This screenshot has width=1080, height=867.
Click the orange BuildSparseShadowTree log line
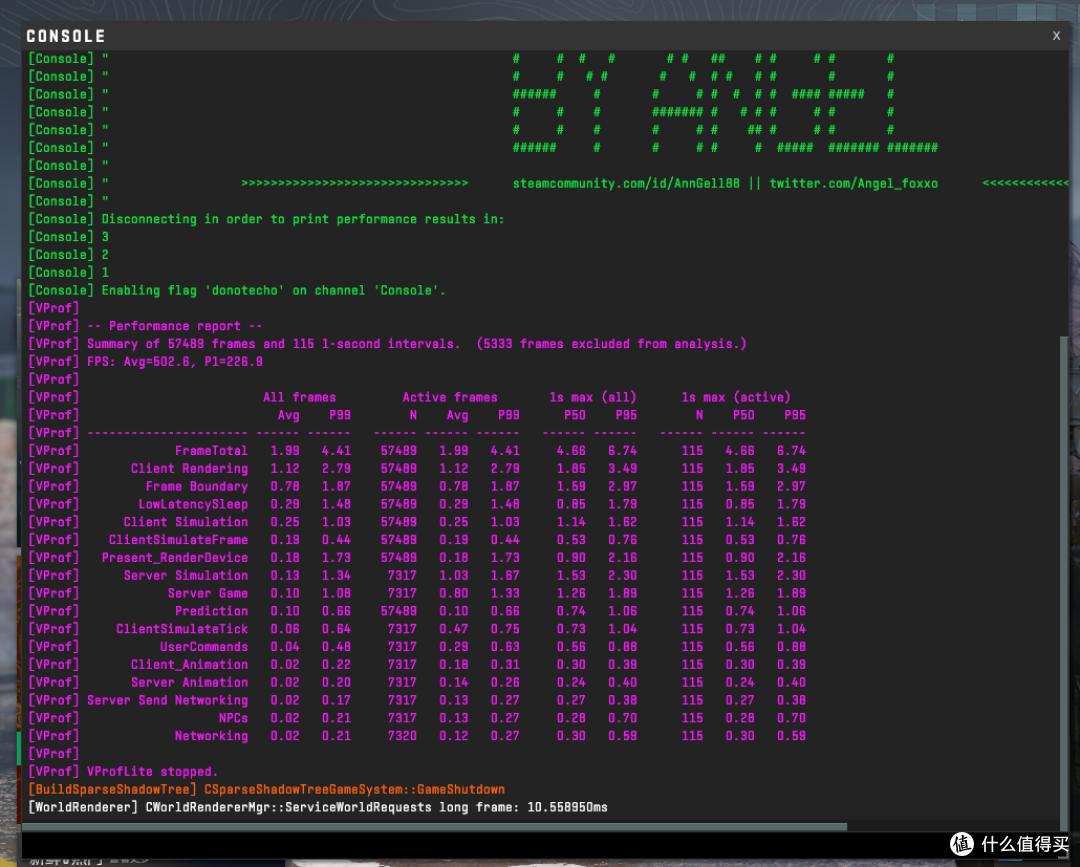267,789
